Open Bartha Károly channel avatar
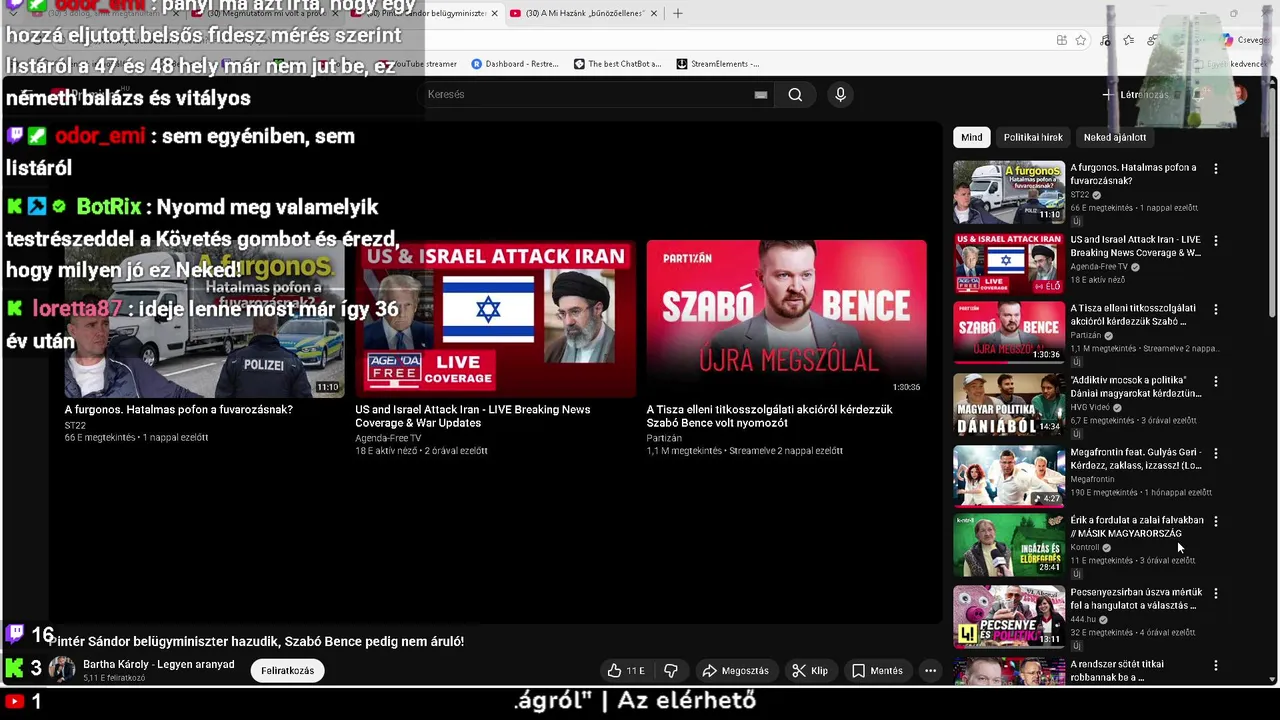 pyautogui.click(x=62, y=670)
